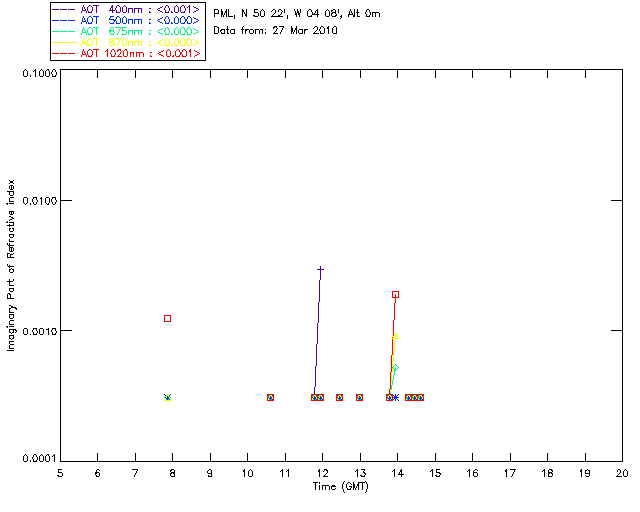Select the legend text "AOT 675nm : <0.000>"

point(140,31)
